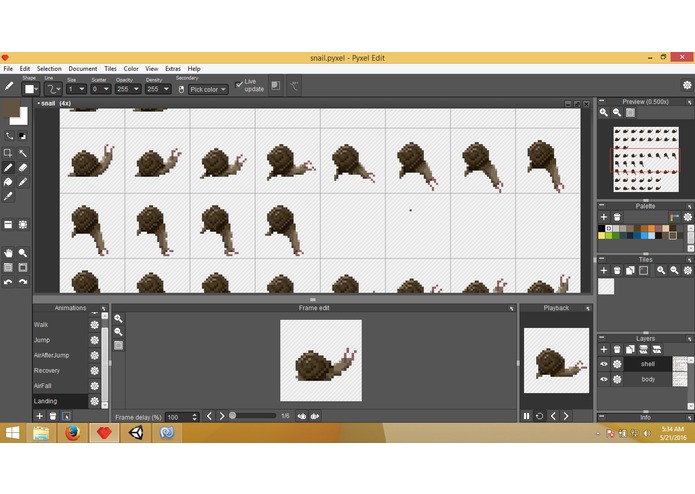Open the Density value dropdown
The image size is (695, 494).
pyautogui.click(x=158, y=89)
